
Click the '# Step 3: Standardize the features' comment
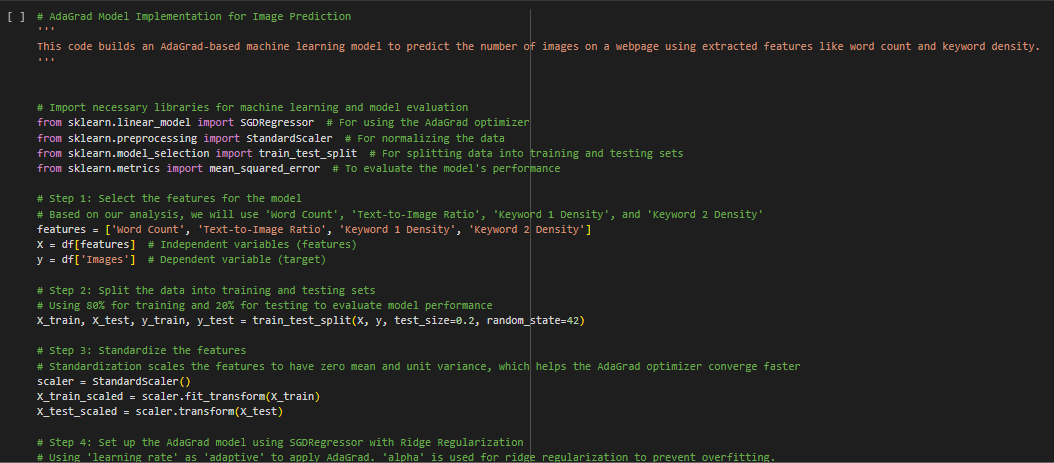[x=141, y=351]
